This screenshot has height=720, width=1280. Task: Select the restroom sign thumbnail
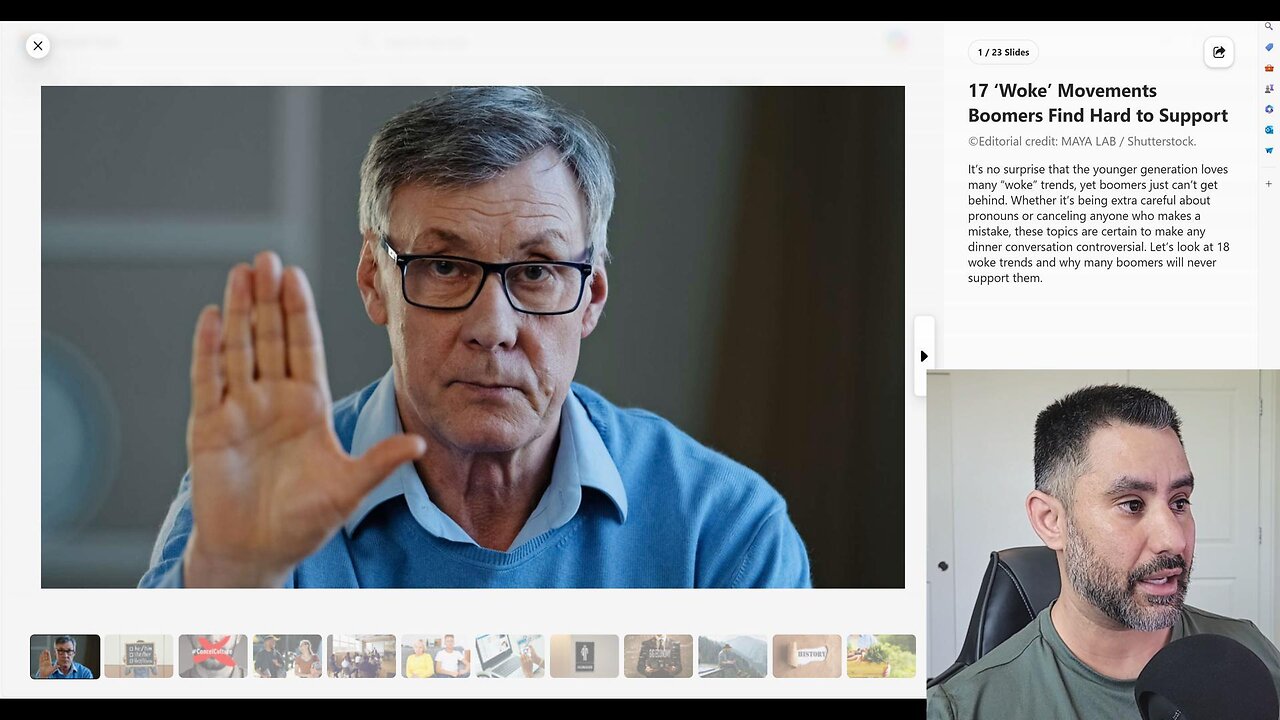(584, 657)
